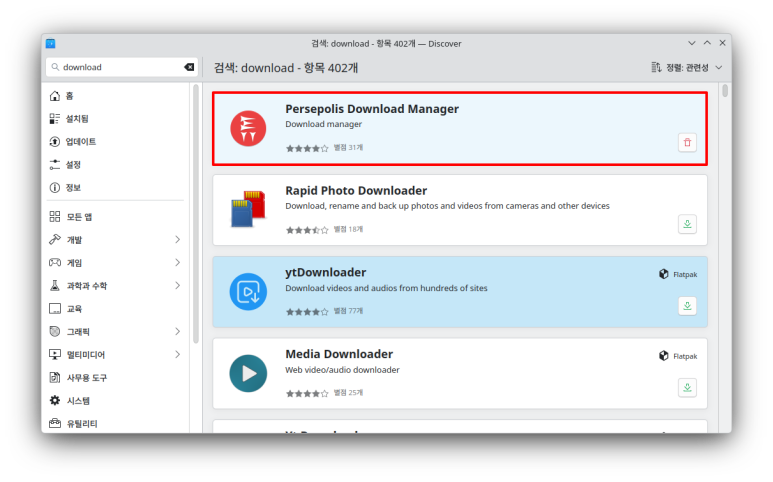Expand the 개발 category chevron
Screen dimensions: 773x482
(177, 240)
